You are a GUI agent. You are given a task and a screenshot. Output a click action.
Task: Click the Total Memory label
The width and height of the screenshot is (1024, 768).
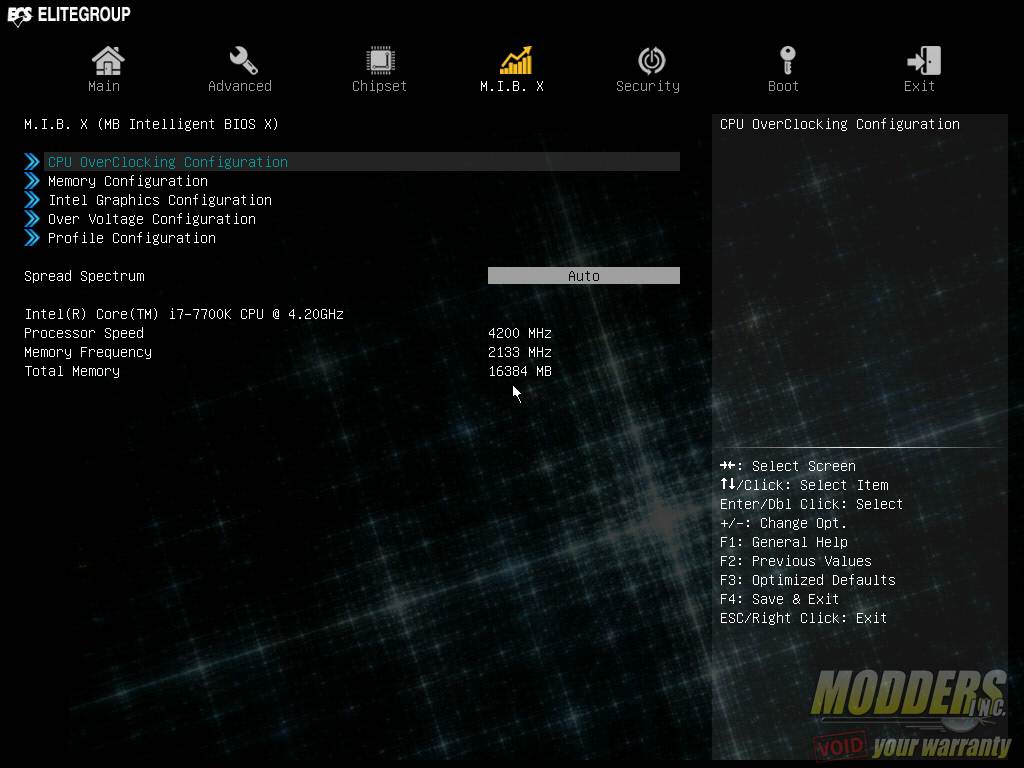pyautogui.click(x=72, y=371)
